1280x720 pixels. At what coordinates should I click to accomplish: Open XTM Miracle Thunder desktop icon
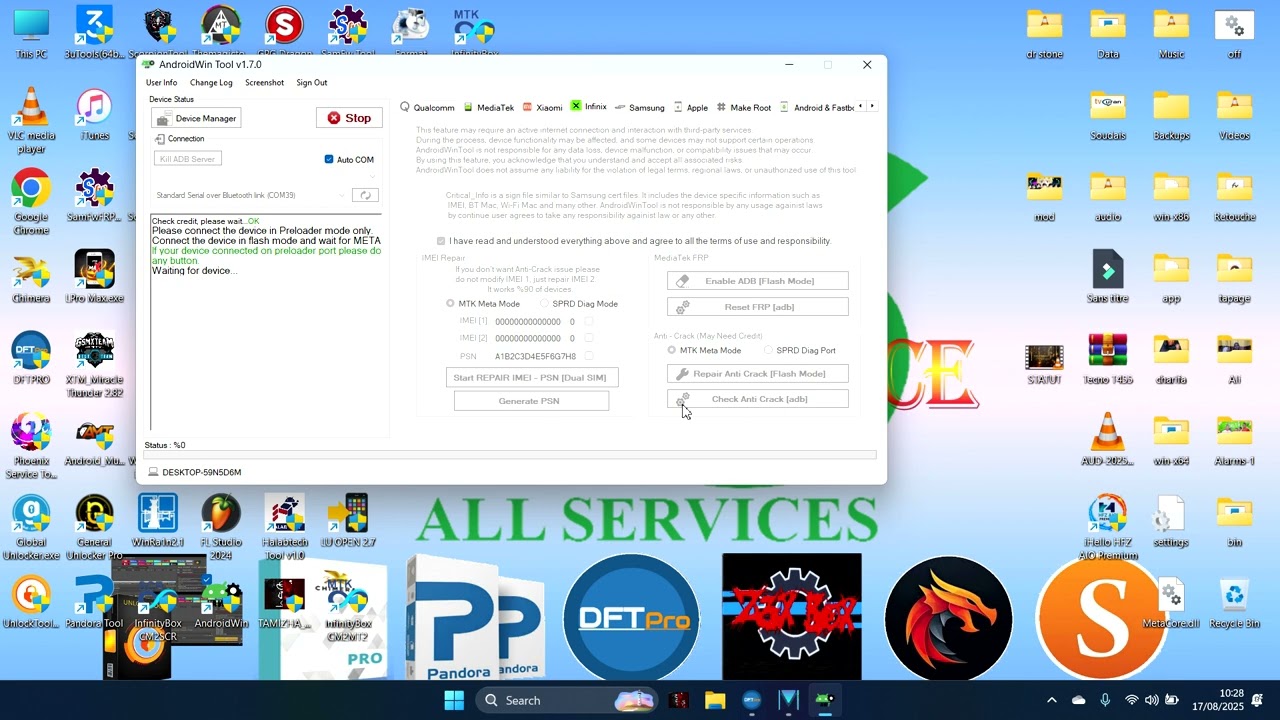tap(94, 366)
